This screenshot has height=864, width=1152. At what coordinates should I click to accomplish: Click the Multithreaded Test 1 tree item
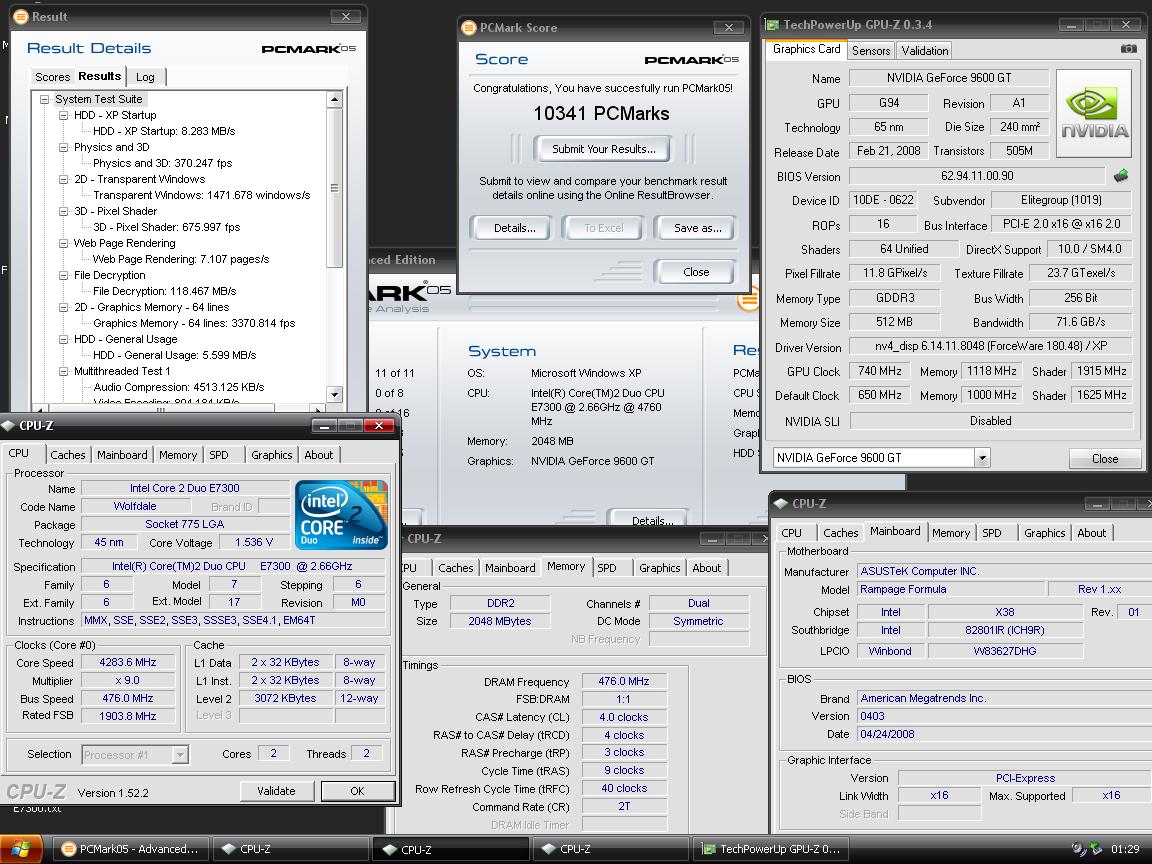point(122,371)
